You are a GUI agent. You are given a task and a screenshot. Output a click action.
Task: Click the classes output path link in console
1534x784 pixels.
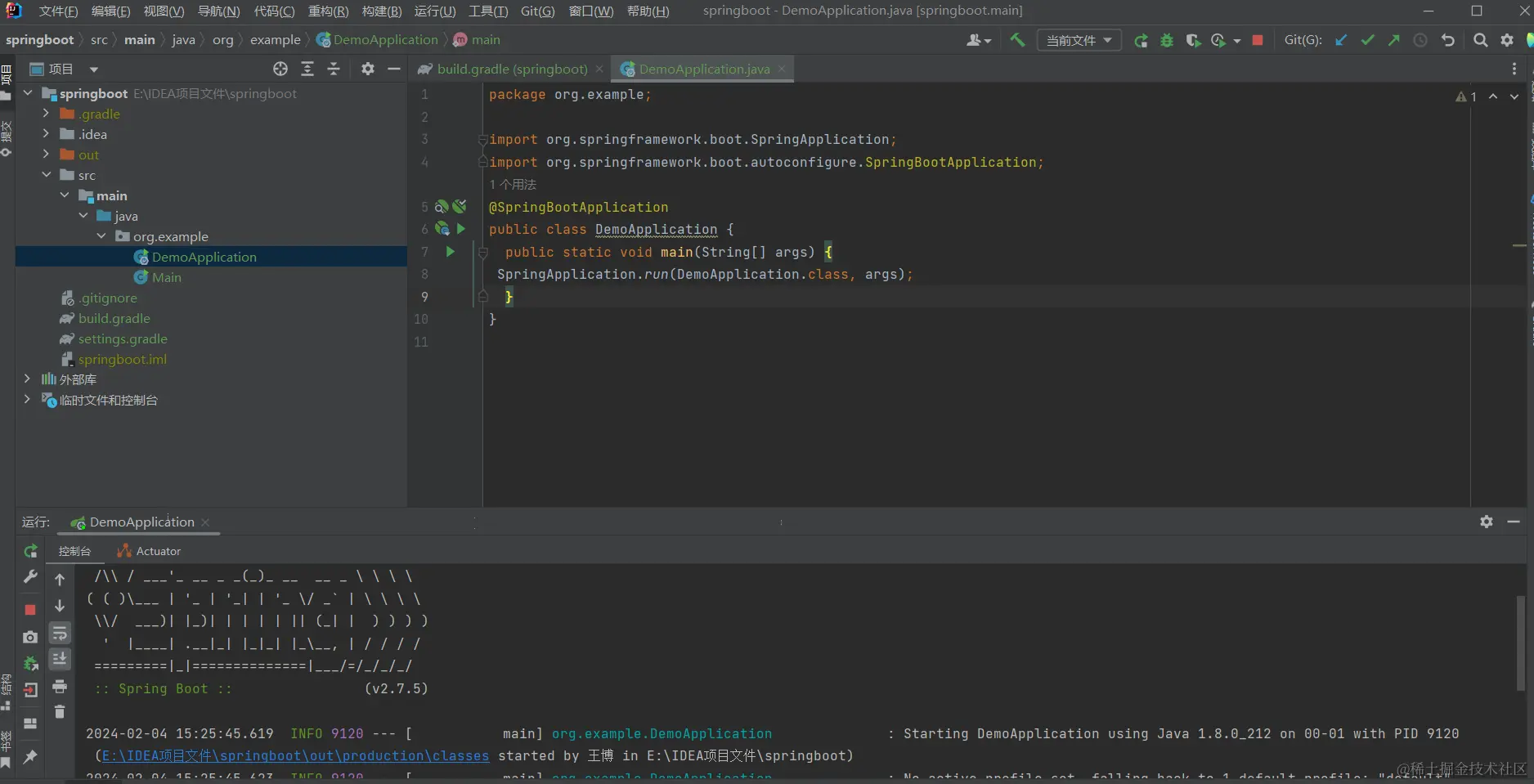click(x=295, y=756)
